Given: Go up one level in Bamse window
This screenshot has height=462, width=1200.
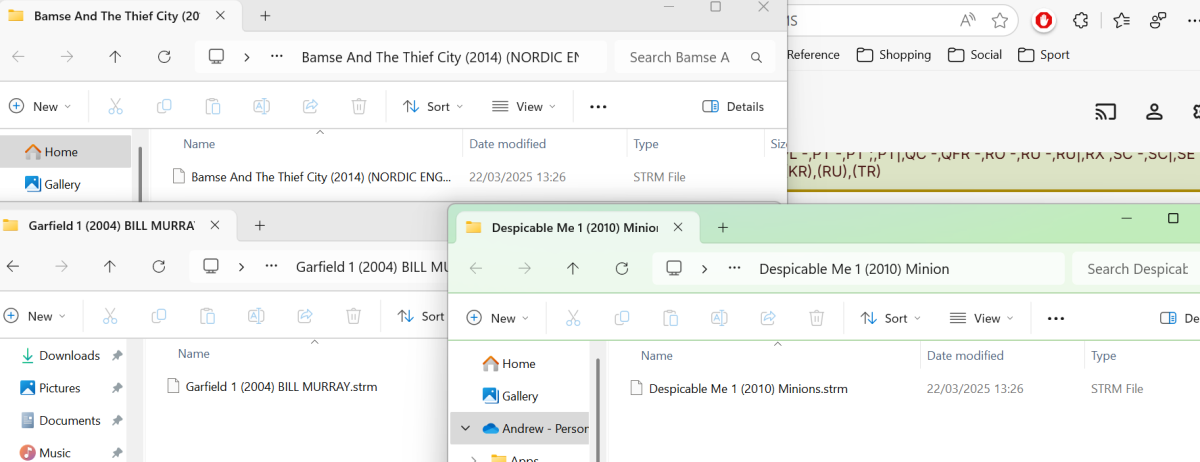Looking at the screenshot, I should click(115, 57).
